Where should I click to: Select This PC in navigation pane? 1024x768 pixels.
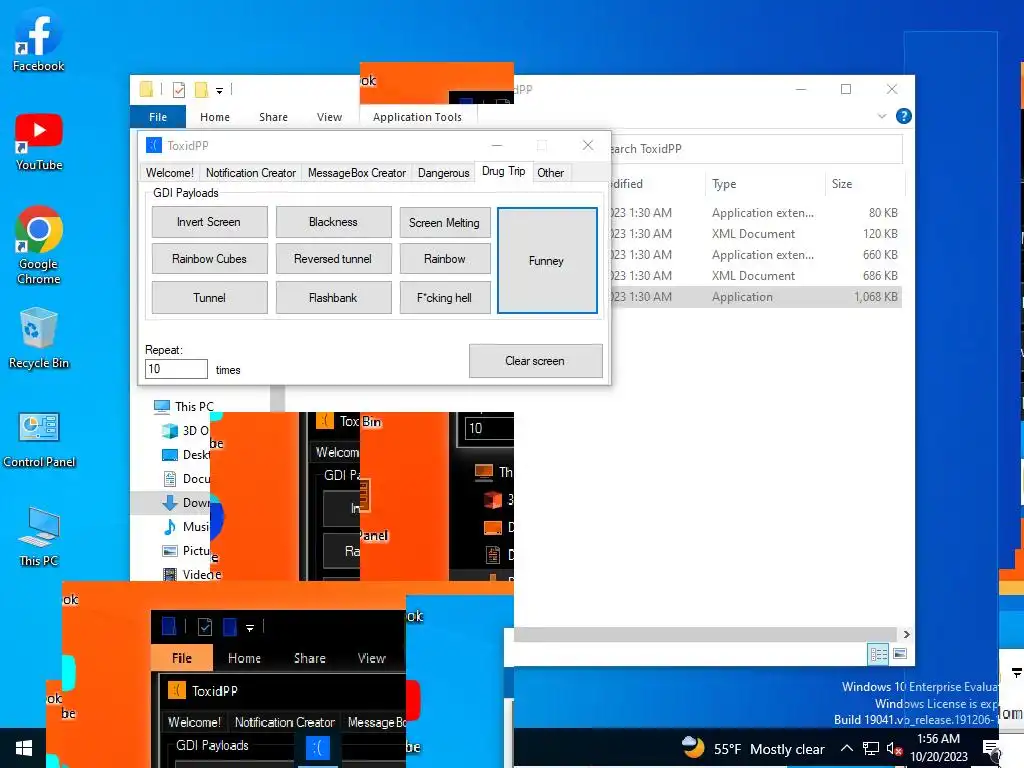pyautogui.click(x=184, y=406)
